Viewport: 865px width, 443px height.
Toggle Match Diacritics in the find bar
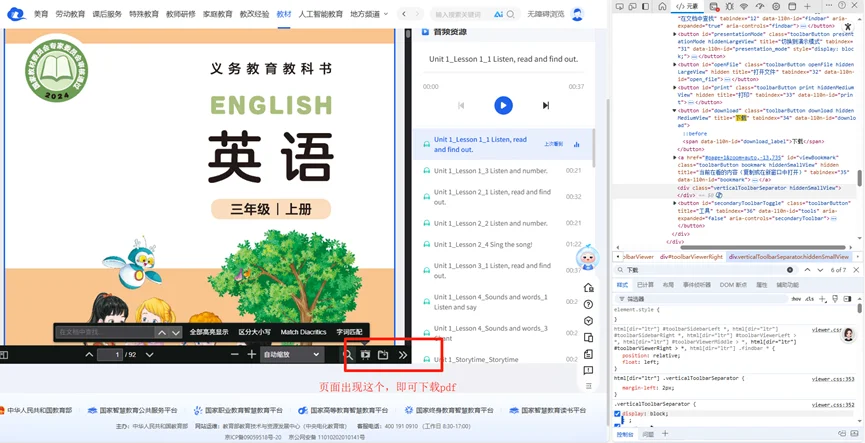(303, 332)
